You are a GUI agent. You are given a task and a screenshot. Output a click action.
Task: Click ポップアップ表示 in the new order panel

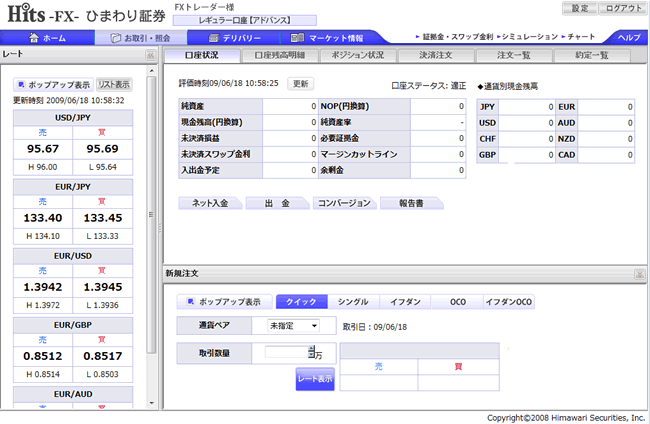(224, 302)
